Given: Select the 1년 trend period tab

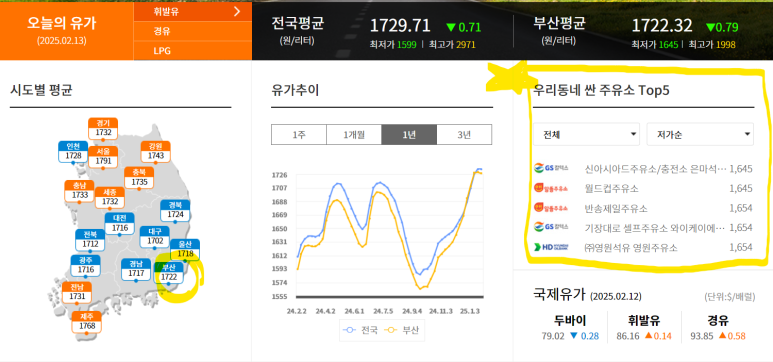Looking at the screenshot, I should 409,135.
